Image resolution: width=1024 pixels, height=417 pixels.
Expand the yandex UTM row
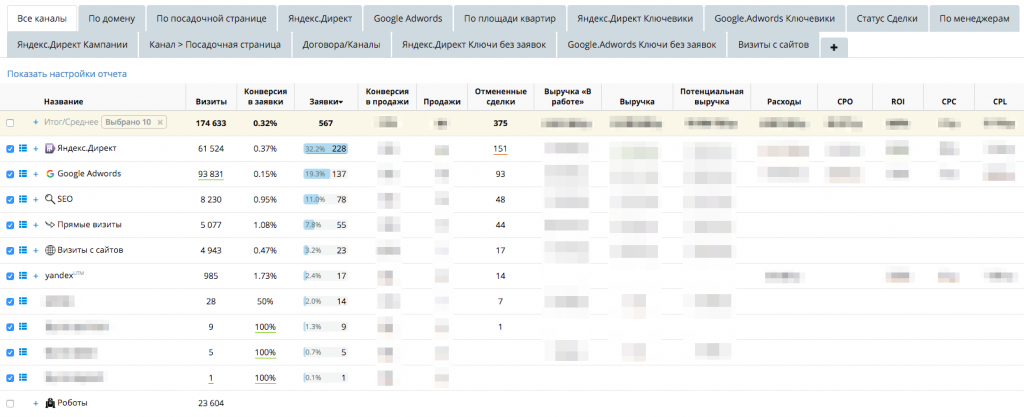click(36, 276)
